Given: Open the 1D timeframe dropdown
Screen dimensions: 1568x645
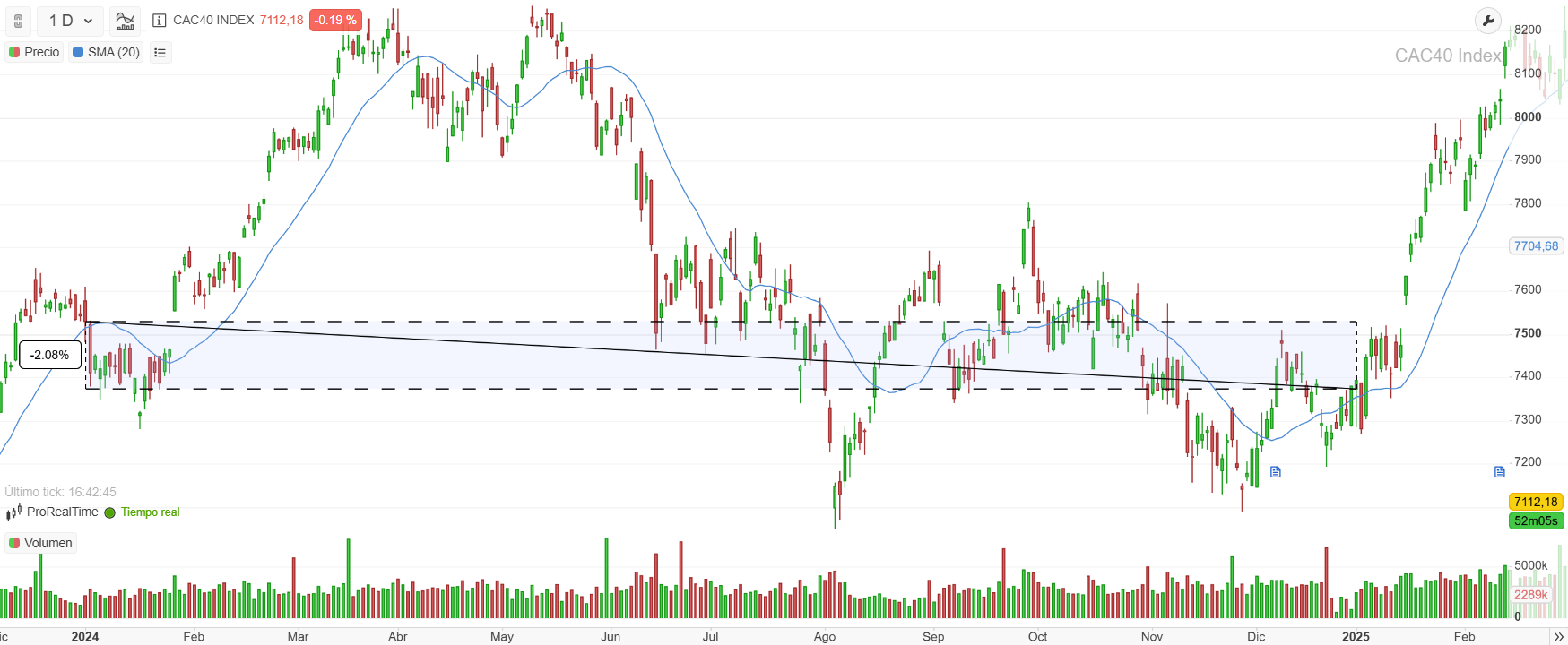Looking at the screenshot, I should (x=70, y=20).
